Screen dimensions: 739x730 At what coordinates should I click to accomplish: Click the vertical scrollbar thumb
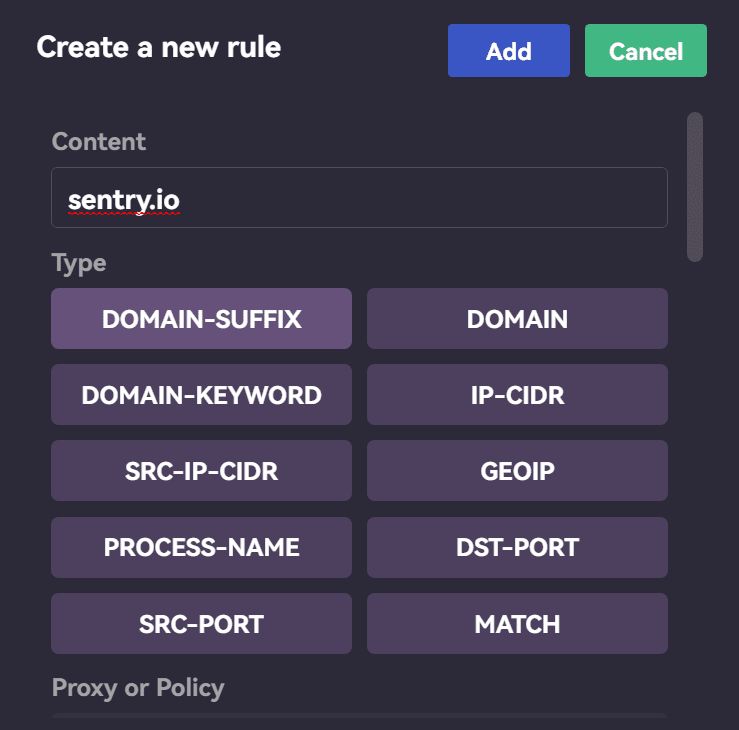click(695, 187)
